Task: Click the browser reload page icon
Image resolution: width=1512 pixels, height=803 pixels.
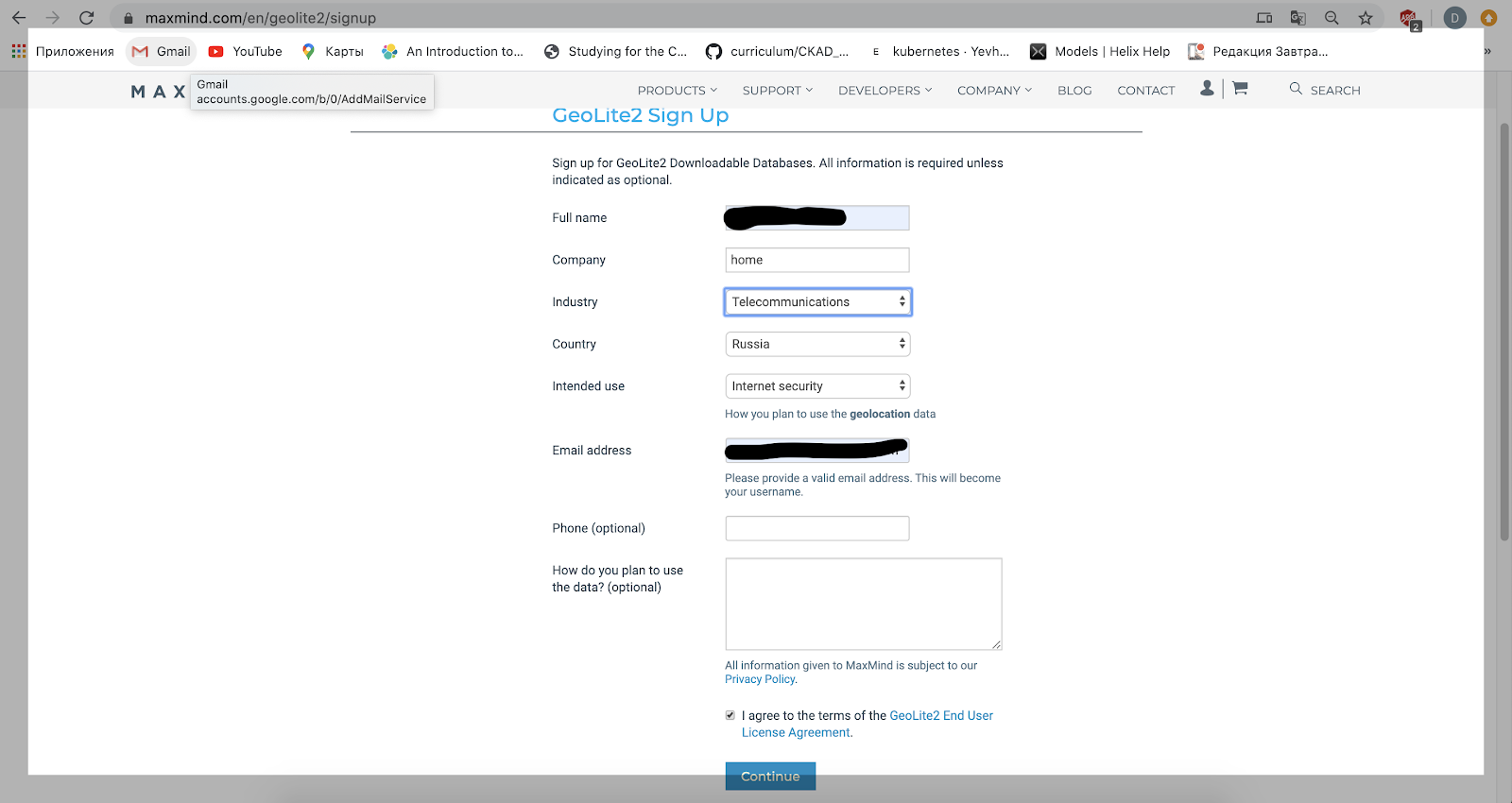Action: 86,18
